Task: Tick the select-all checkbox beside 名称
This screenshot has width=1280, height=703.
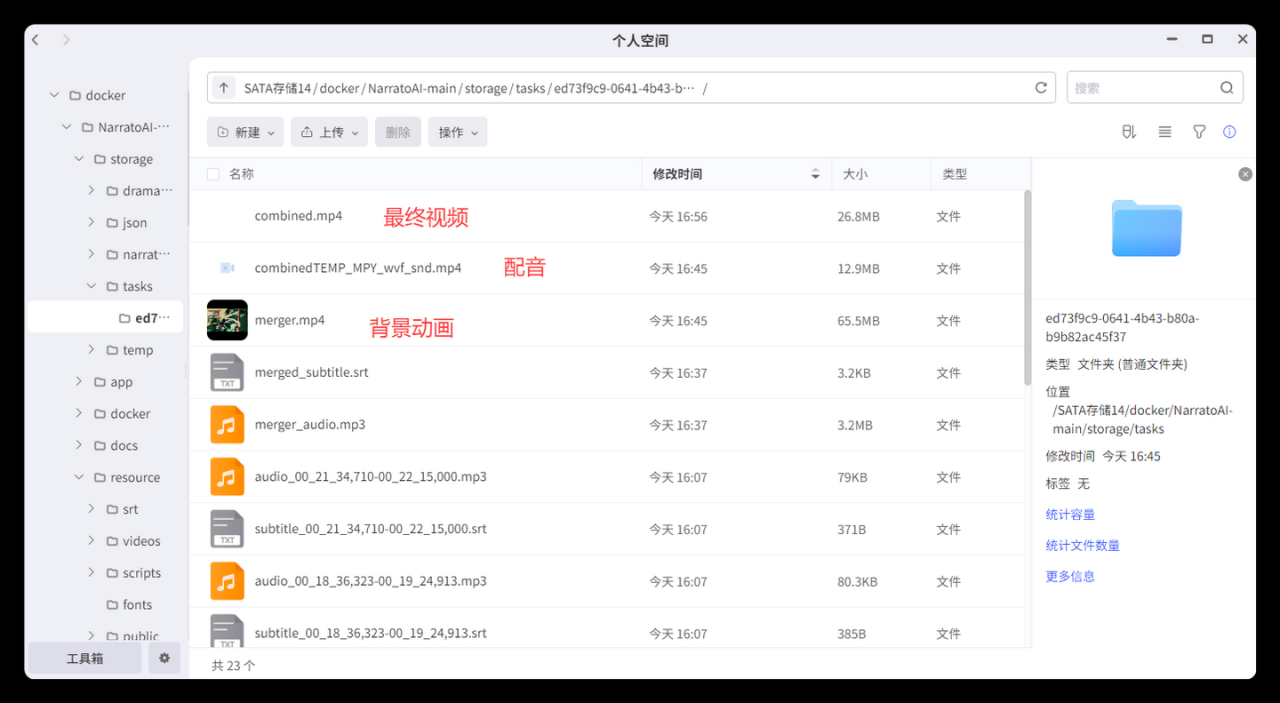Action: click(x=213, y=174)
